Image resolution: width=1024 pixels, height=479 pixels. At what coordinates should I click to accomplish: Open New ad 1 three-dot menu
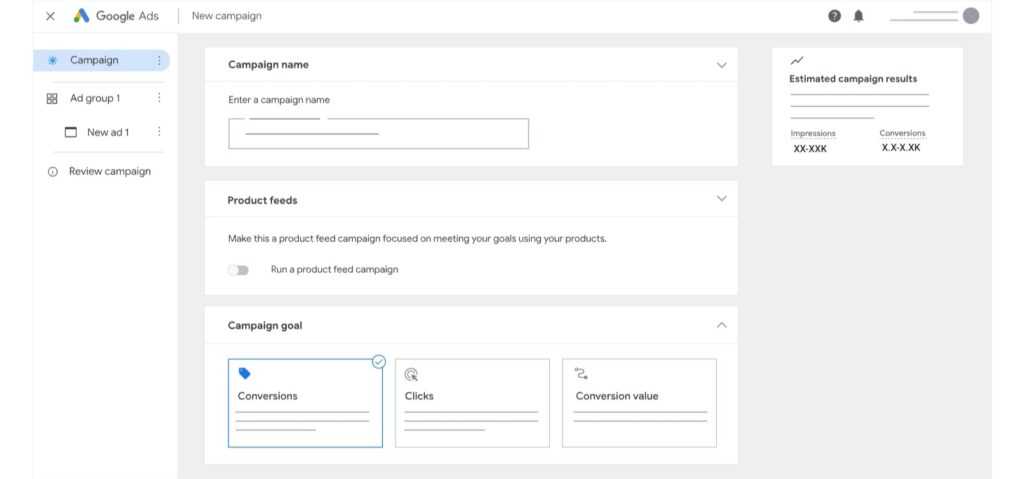point(159,132)
